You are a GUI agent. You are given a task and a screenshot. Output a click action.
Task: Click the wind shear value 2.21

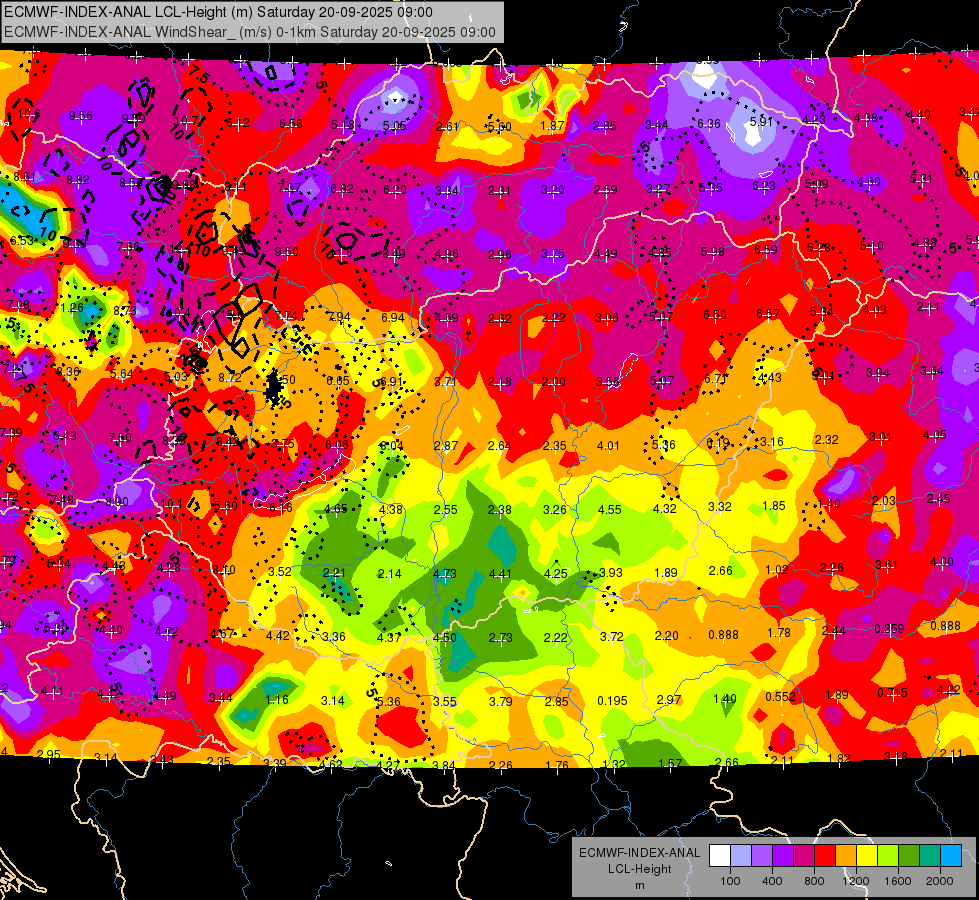point(334,573)
